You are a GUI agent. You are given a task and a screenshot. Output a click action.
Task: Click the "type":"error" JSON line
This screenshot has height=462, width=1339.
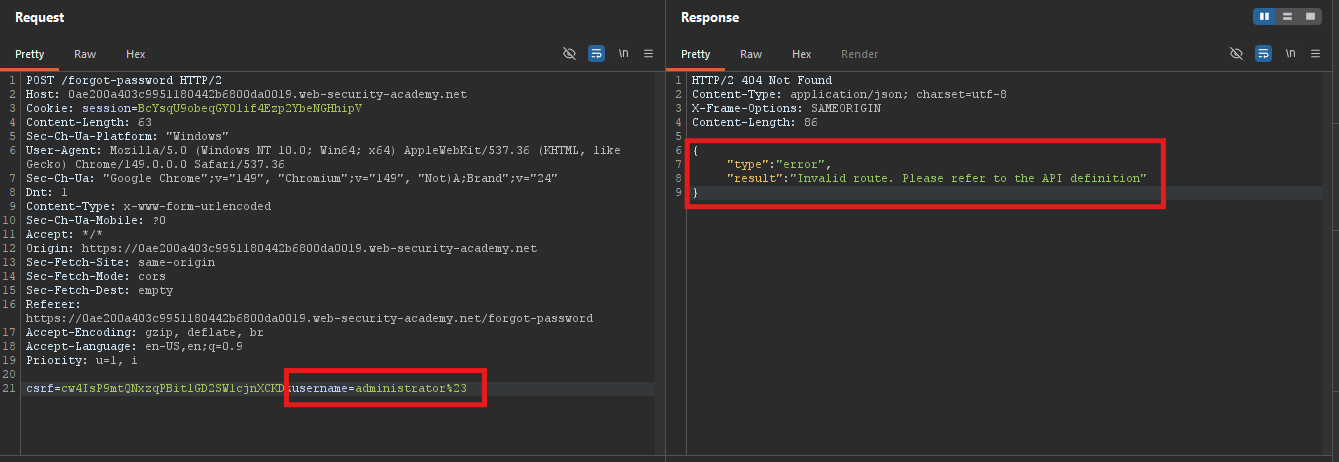779,164
